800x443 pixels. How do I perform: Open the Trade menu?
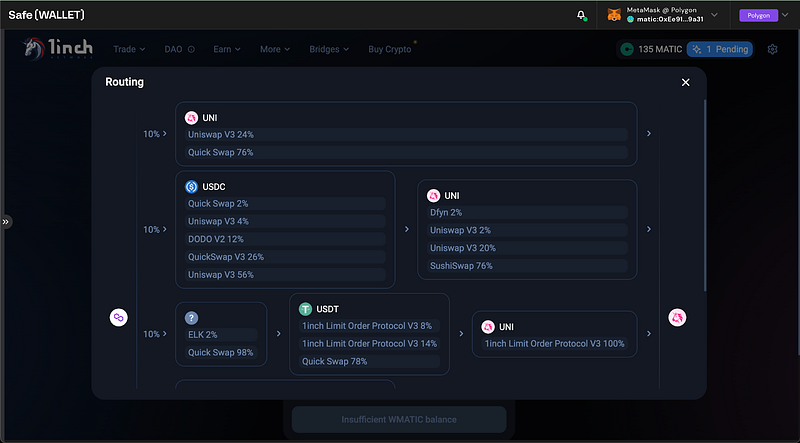coord(129,49)
